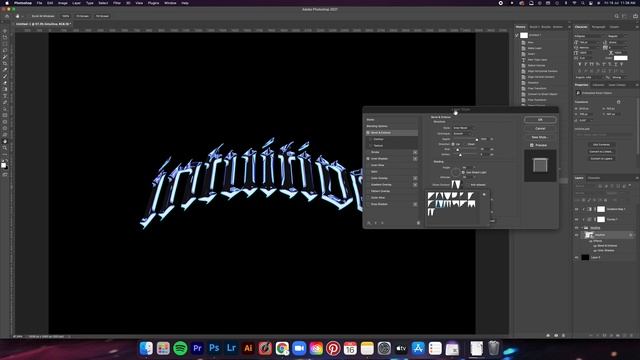640x360 pixels.
Task: Select the Move tool in the toolbar
Action: click(x=5, y=31)
